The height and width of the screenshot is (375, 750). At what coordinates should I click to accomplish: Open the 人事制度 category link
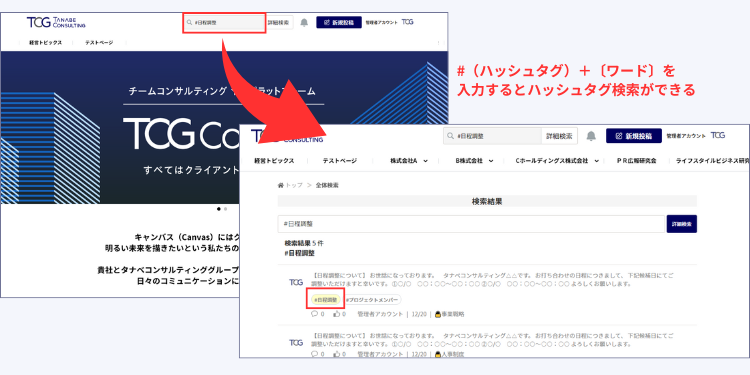452,354
